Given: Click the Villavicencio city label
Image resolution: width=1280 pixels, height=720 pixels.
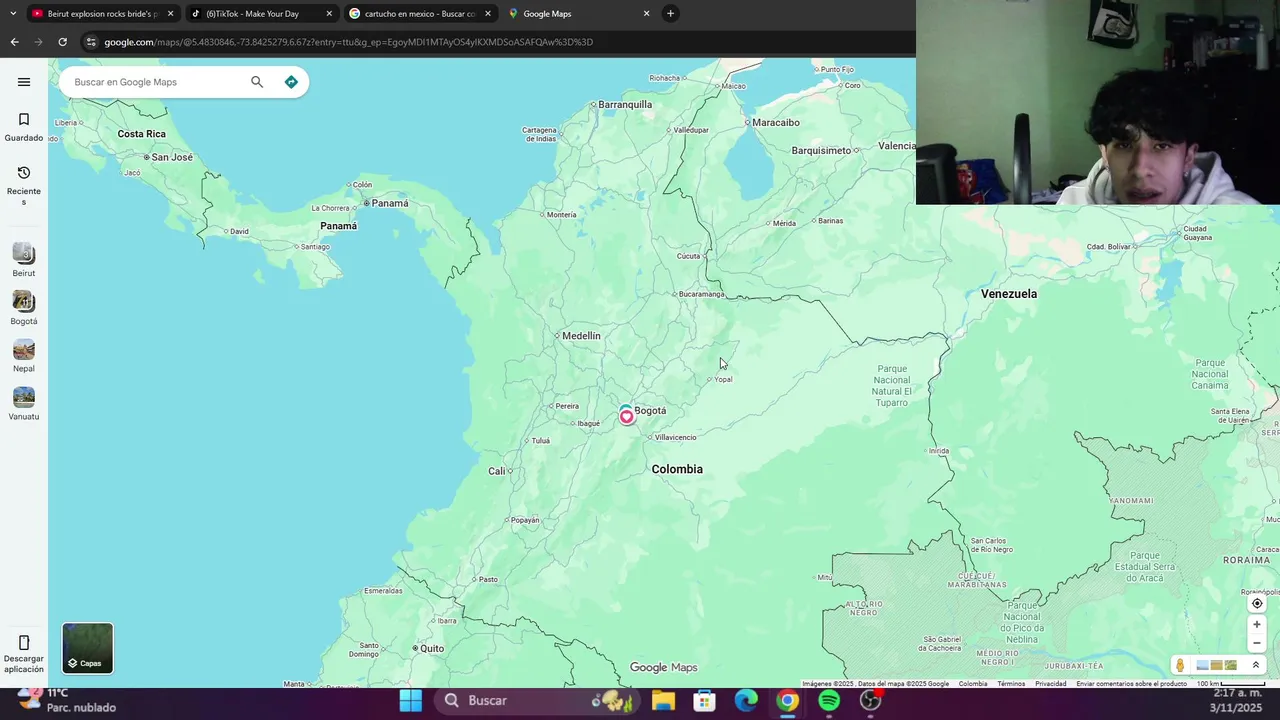Looking at the screenshot, I should click(x=675, y=437).
